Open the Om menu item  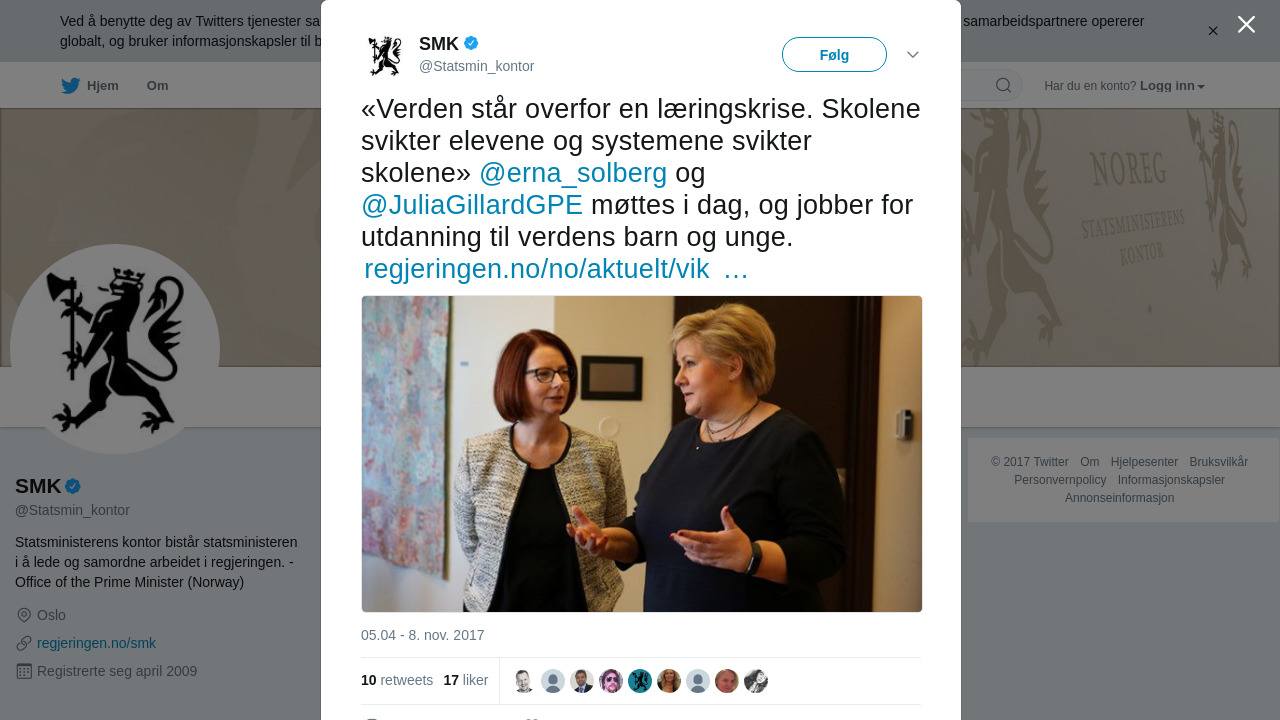157,86
